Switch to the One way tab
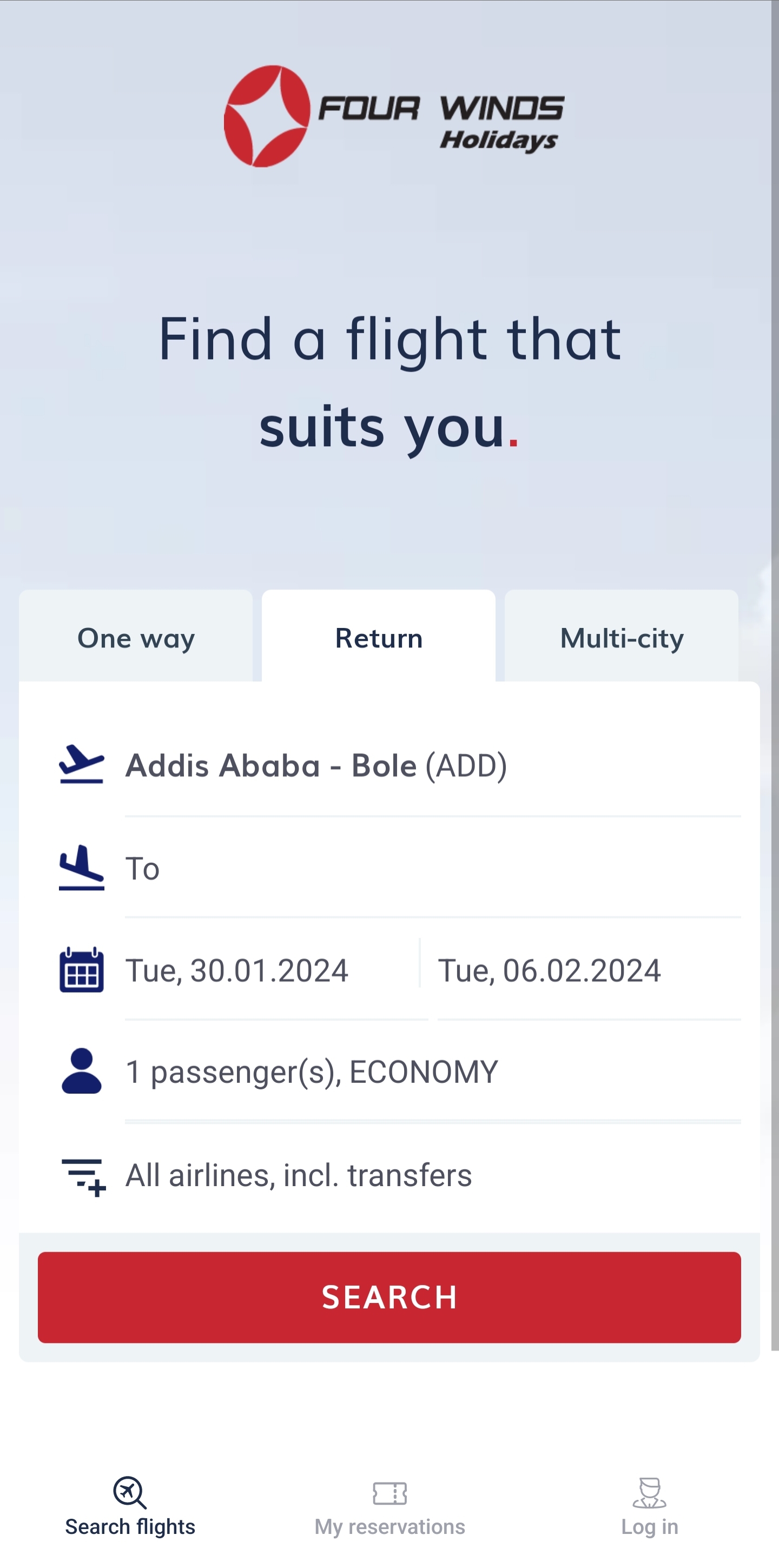779x1568 pixels. click(x=136, y=638)
